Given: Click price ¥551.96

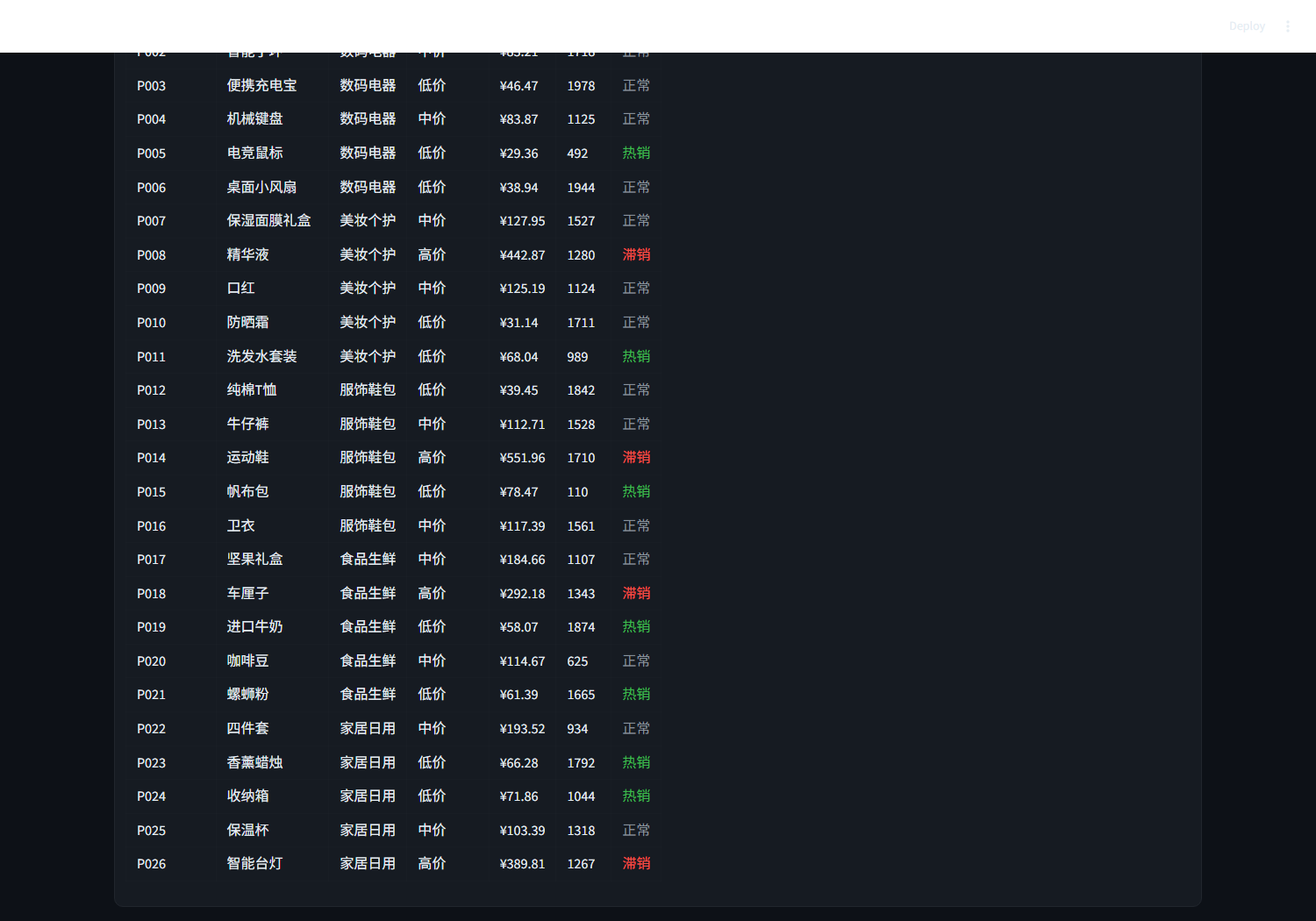Looking at the screenshot, I should 522,458.
